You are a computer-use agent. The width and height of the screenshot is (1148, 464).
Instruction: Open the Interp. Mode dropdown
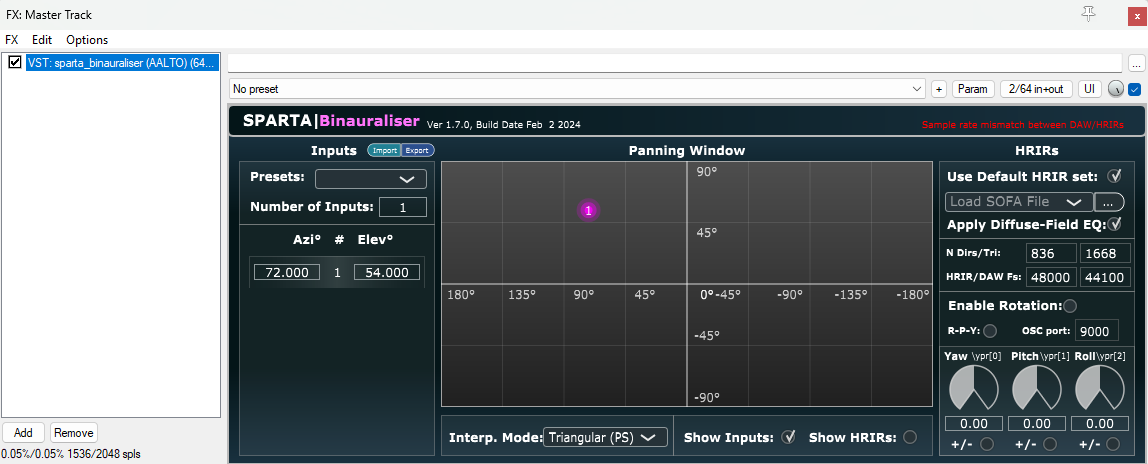[x=605, y=437]
